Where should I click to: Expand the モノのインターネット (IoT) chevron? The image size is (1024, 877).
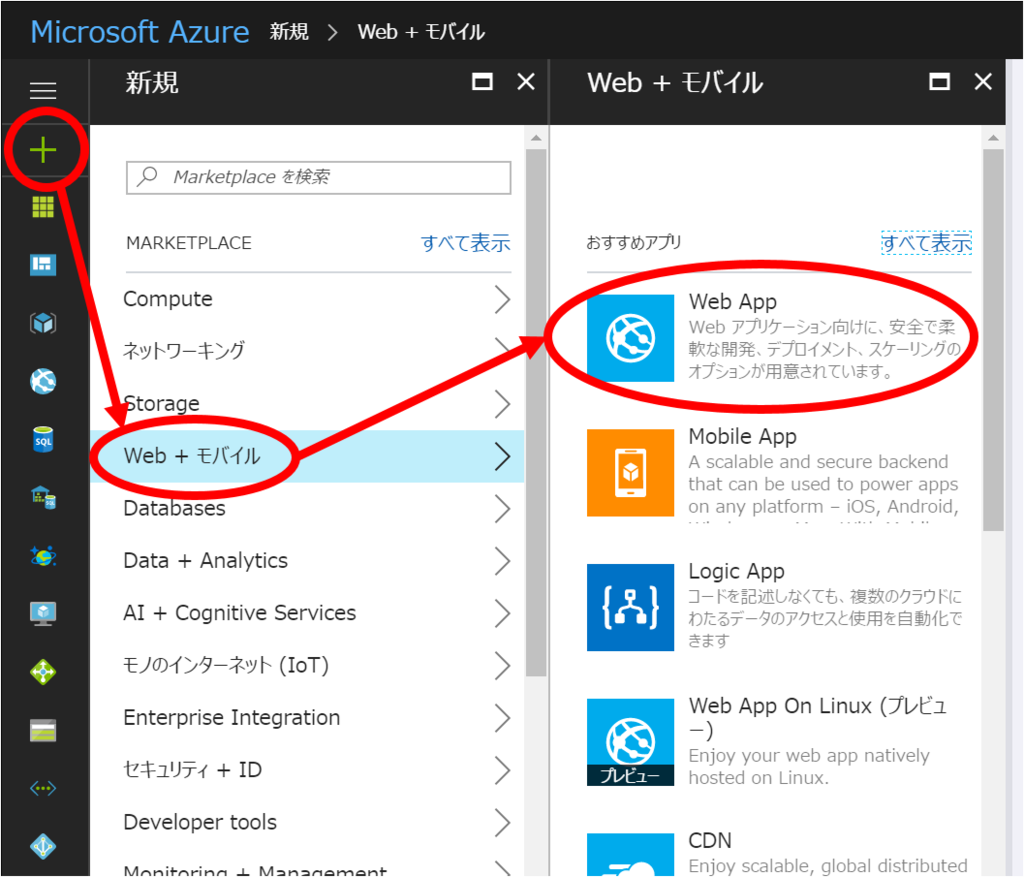(502, 665)
